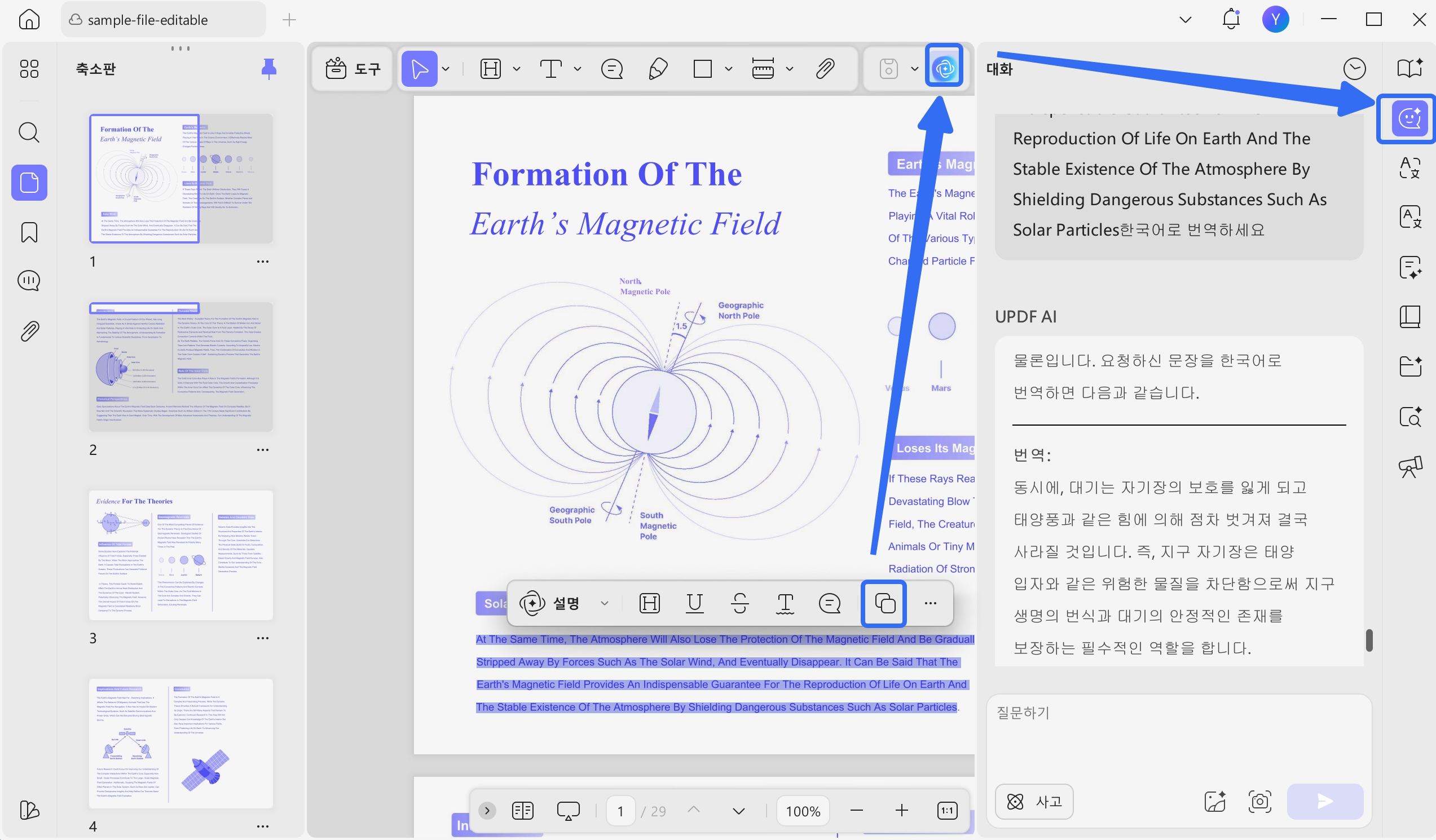Open the notifications bell
This screenshot has width=1436, height=840.
[1231, 19]
